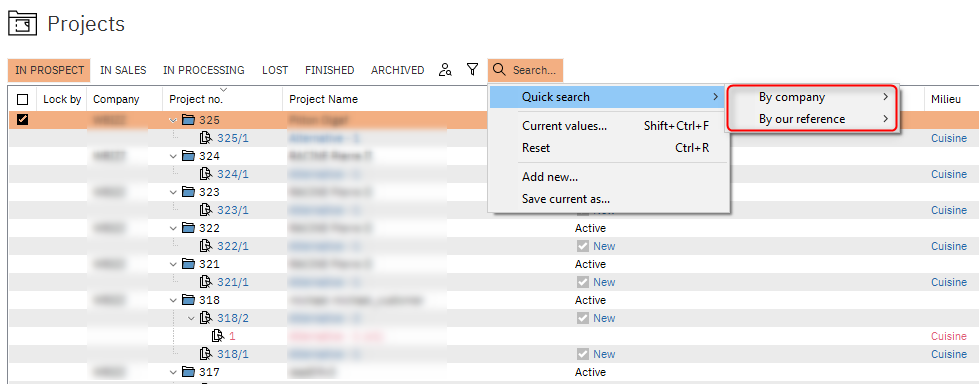Switch to the IN SALES tab
This screenshot has width=979, height=384.
tap(123, 70)
